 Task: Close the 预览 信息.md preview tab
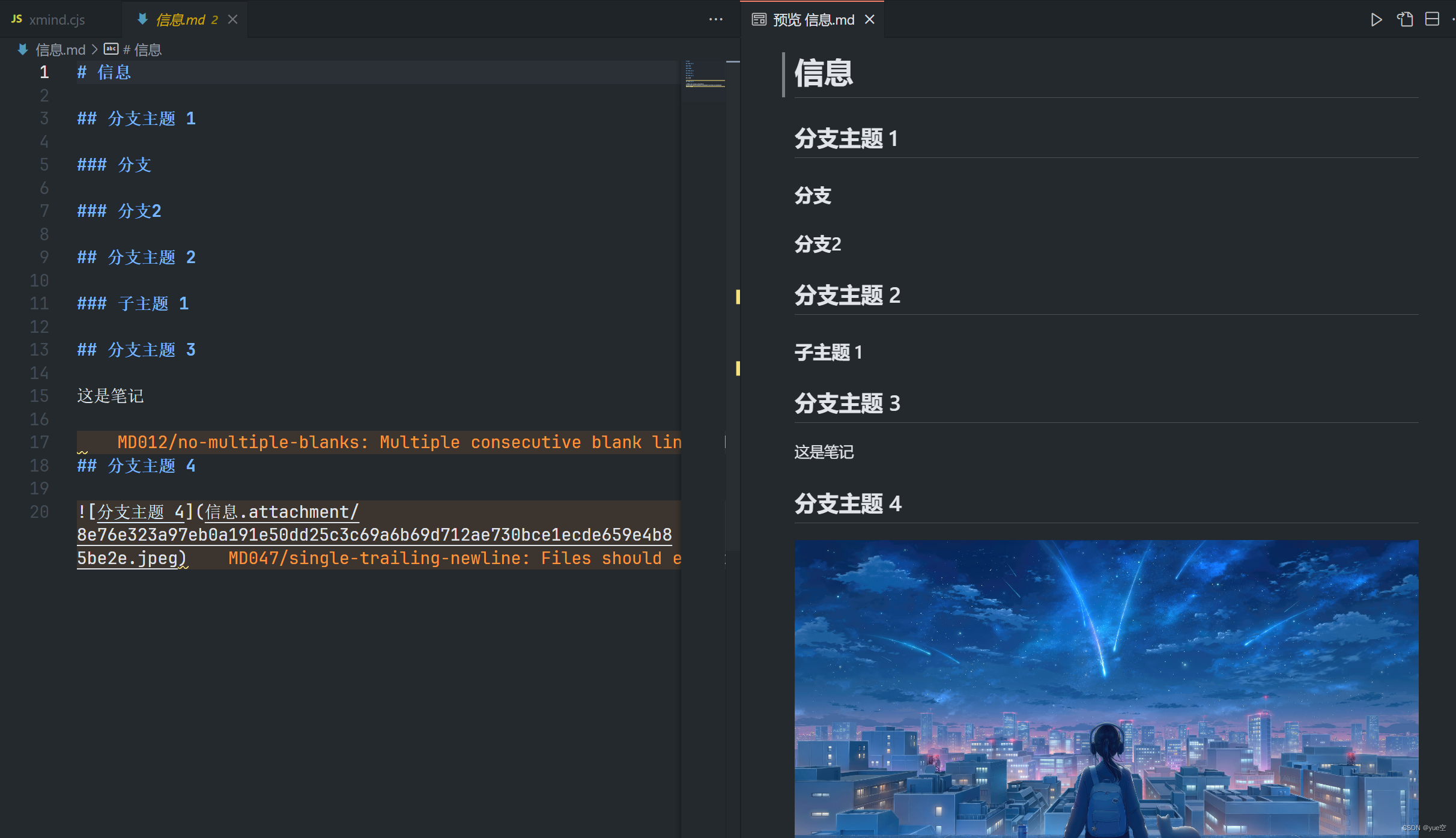[870, 19]
